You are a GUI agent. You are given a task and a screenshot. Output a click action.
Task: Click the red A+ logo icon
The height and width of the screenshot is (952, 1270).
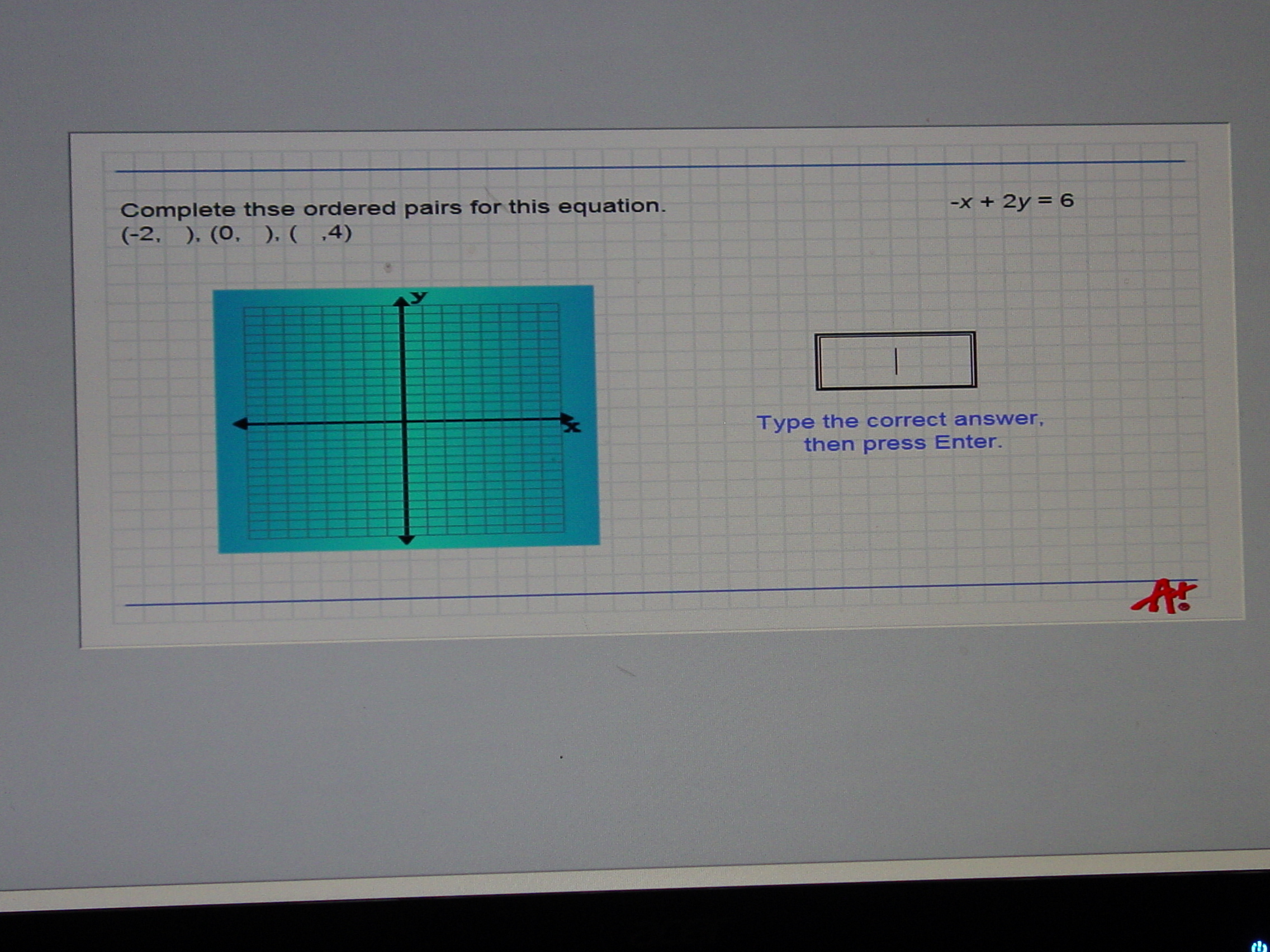tap(1164, 597)
